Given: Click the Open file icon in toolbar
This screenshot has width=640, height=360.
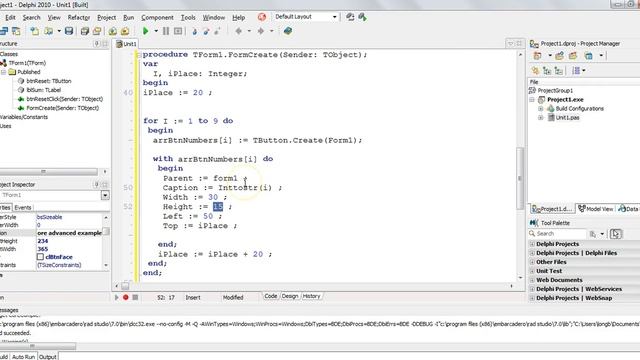Looking at the screenshot, I should click(49, 31).
